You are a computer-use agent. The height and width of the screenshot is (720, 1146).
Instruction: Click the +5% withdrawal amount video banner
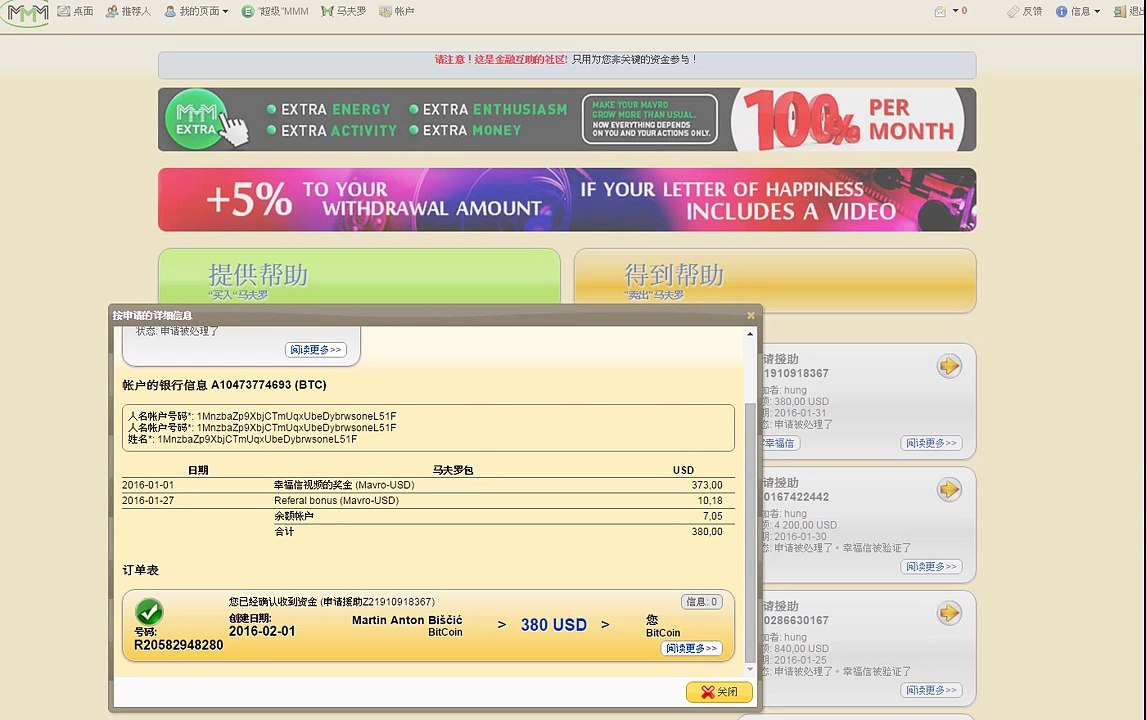[566, 200]
